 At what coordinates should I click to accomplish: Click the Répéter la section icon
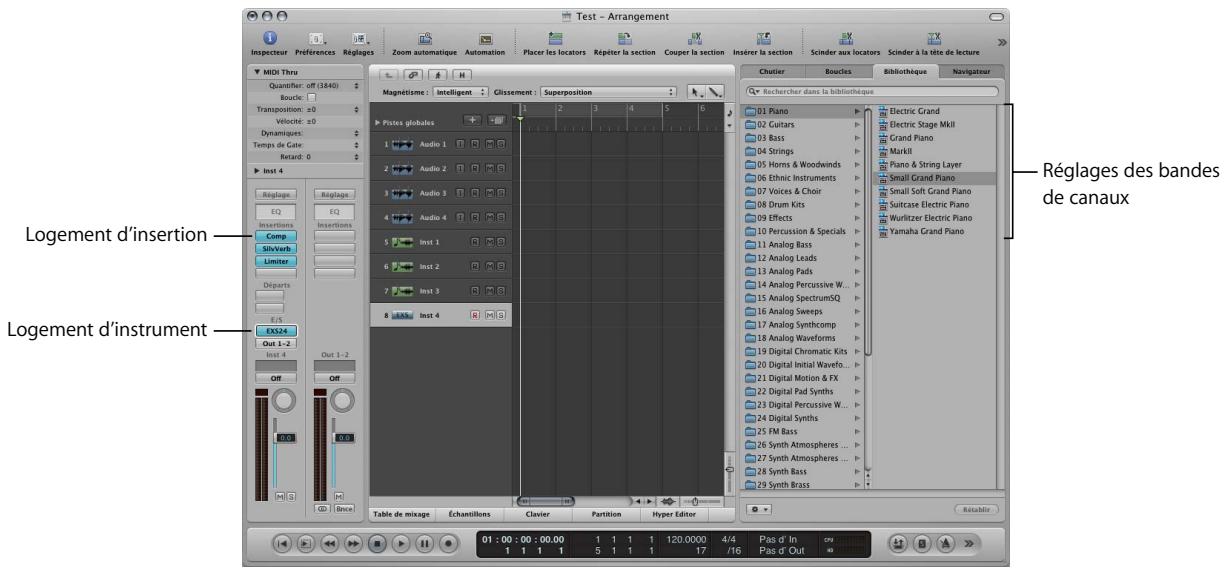pos(626,36)
